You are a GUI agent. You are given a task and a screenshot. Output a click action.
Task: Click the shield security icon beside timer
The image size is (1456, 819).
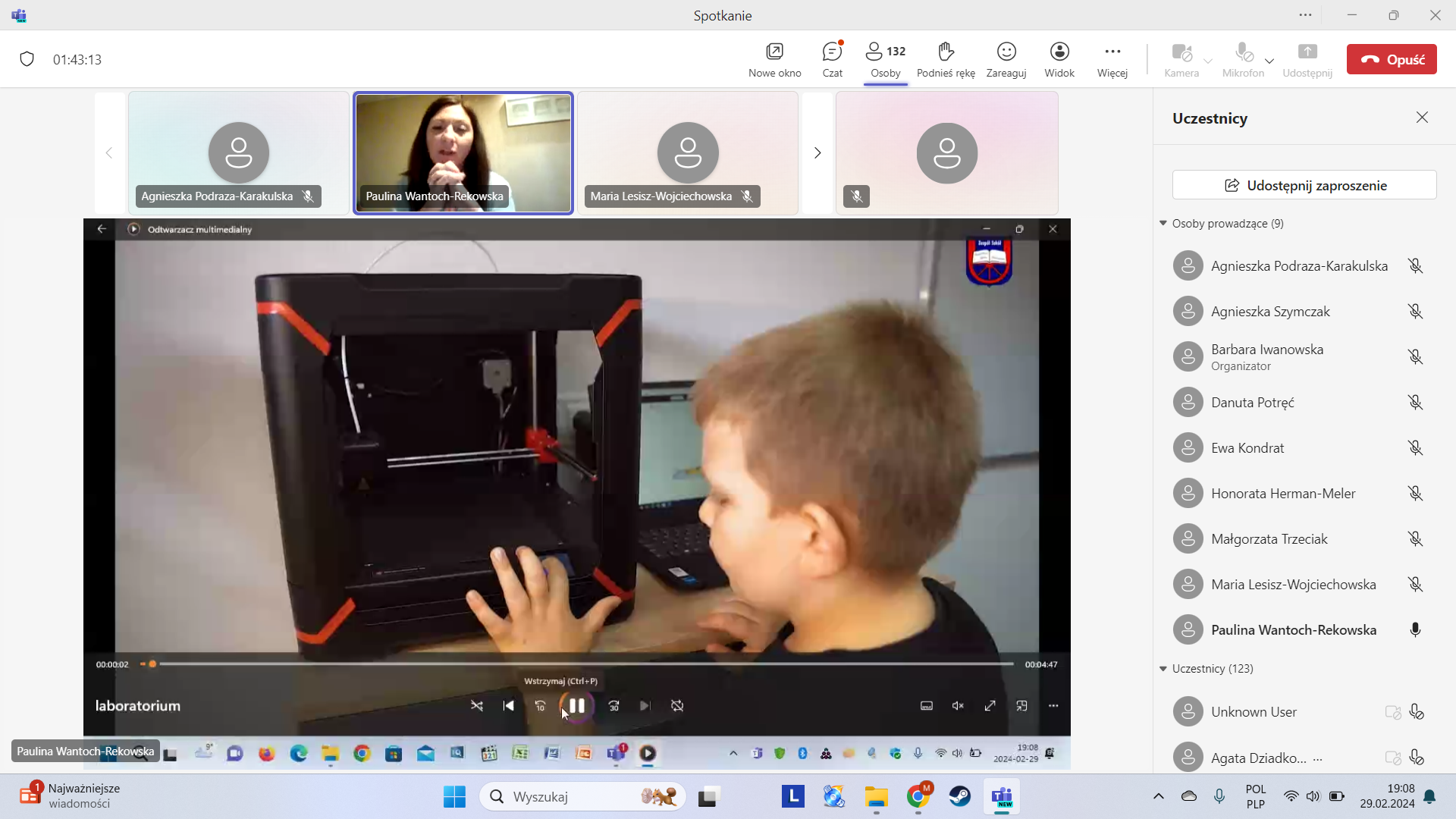pos(27,59)
